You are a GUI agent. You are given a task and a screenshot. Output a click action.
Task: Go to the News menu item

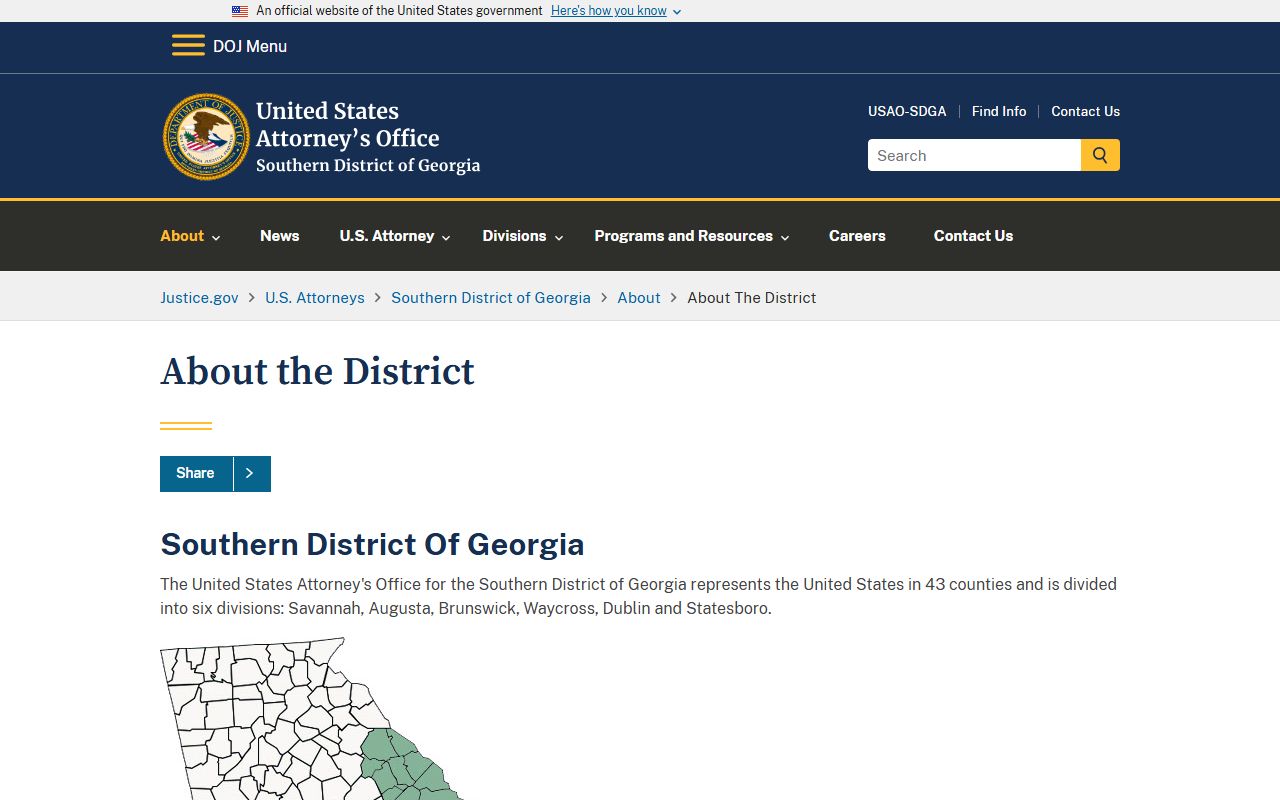click(280, 236)
